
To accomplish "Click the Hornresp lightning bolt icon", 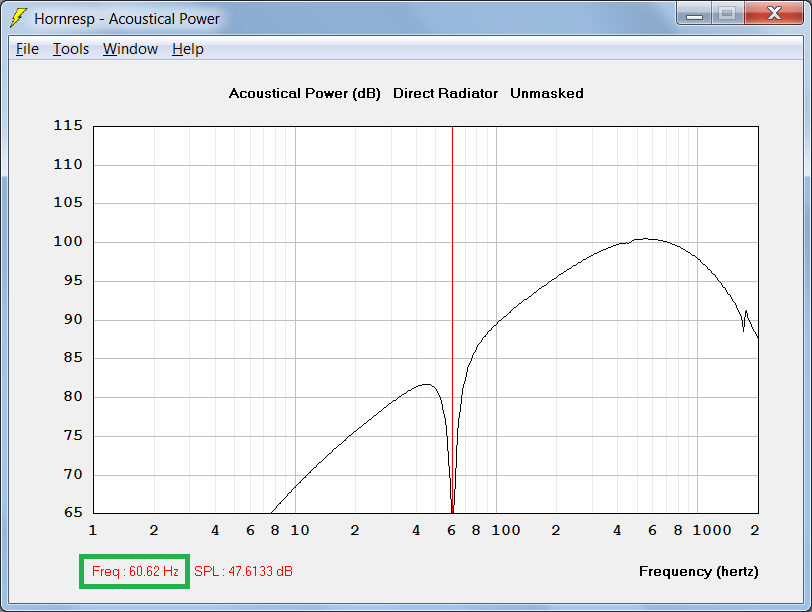I will point(19,18).
